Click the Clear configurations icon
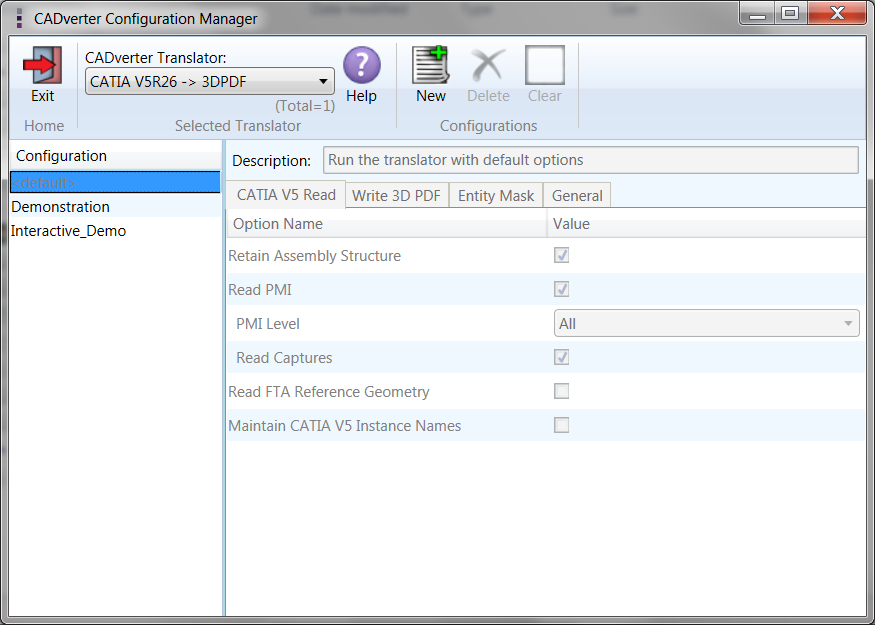Image resolution: width=875 pixels, height=625 pixels. 545,65
